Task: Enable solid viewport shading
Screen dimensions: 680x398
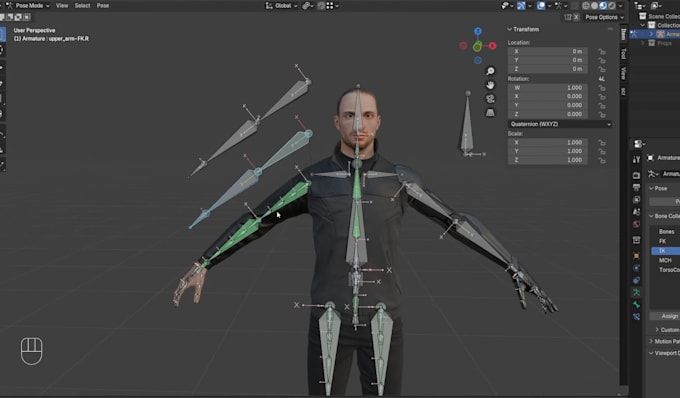Action: pos(595,6)
